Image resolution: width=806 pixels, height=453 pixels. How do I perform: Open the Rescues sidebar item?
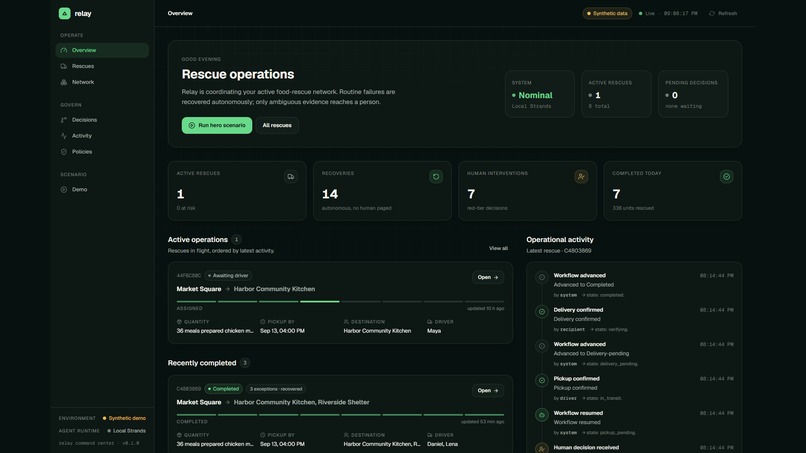[102, 66]
